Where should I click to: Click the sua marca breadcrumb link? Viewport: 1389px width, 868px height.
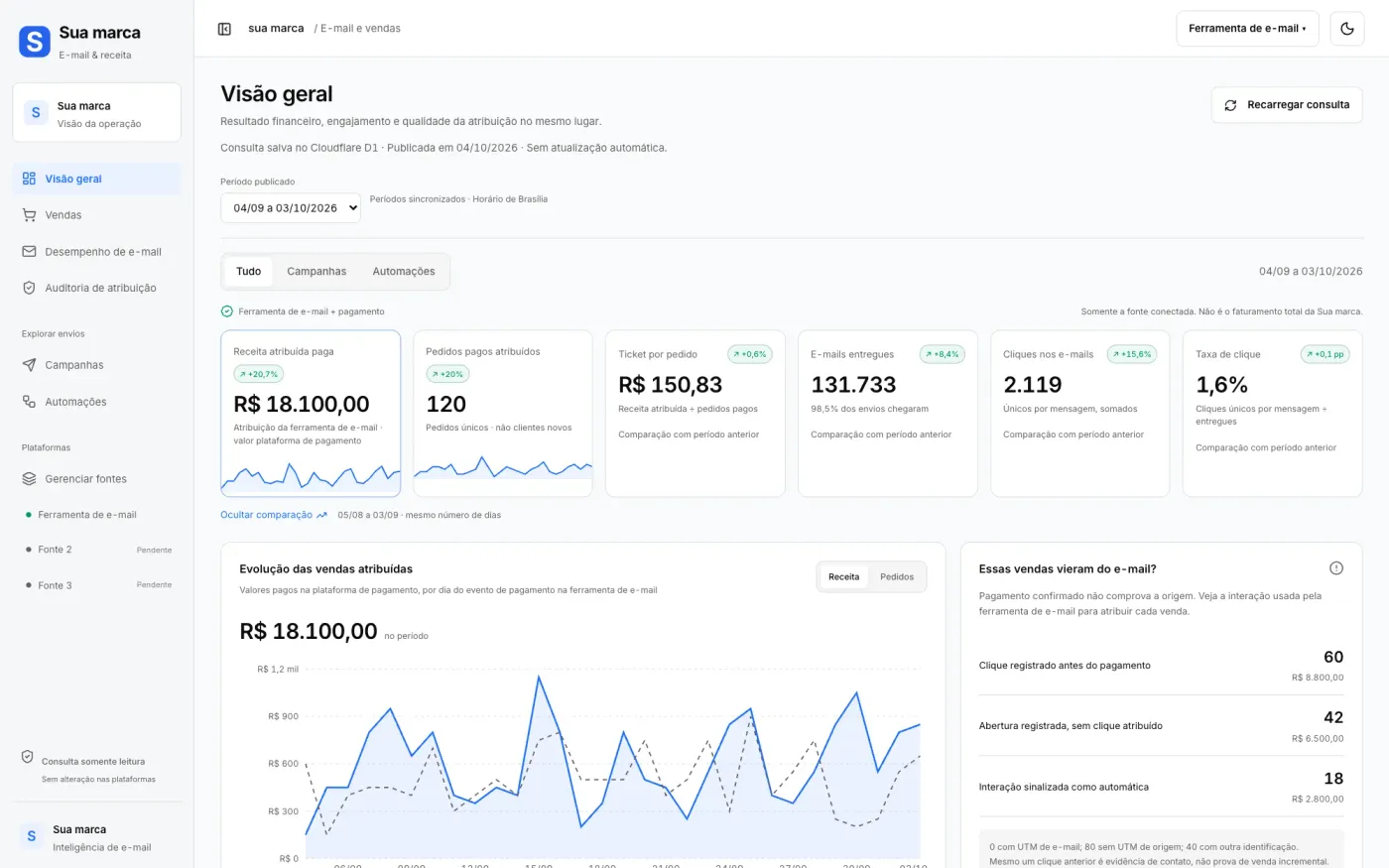276,29
